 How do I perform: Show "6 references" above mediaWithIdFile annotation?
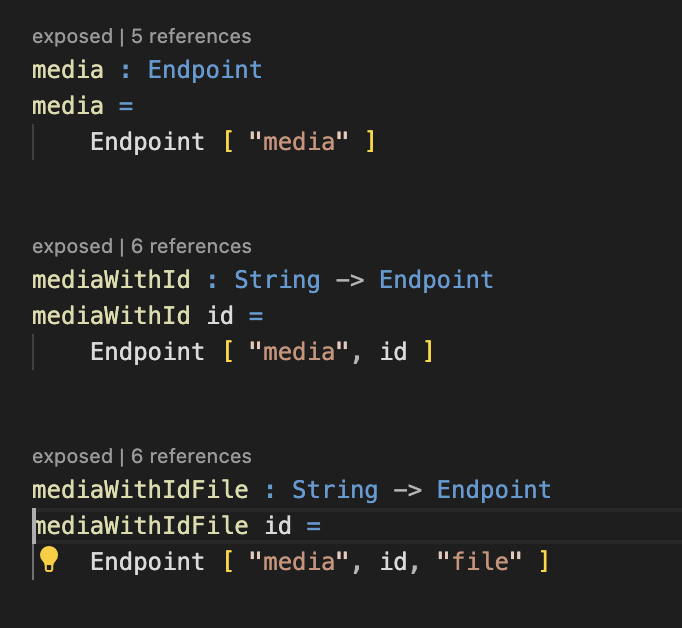pyautogui.click(x=191, y=457)
